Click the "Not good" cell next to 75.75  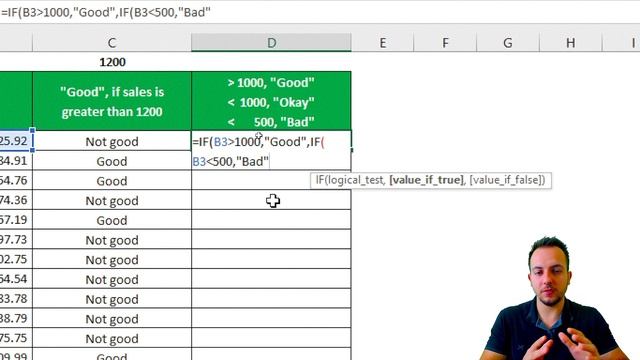112,338
